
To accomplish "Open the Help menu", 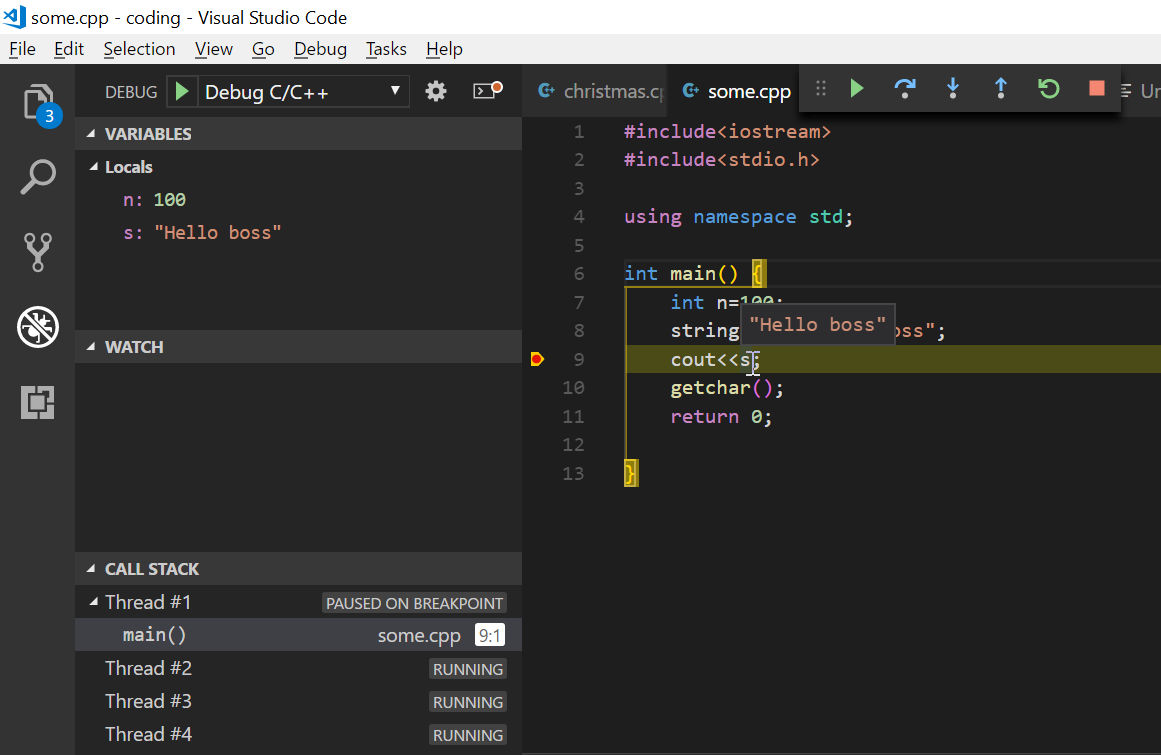I will coord(444,49).
